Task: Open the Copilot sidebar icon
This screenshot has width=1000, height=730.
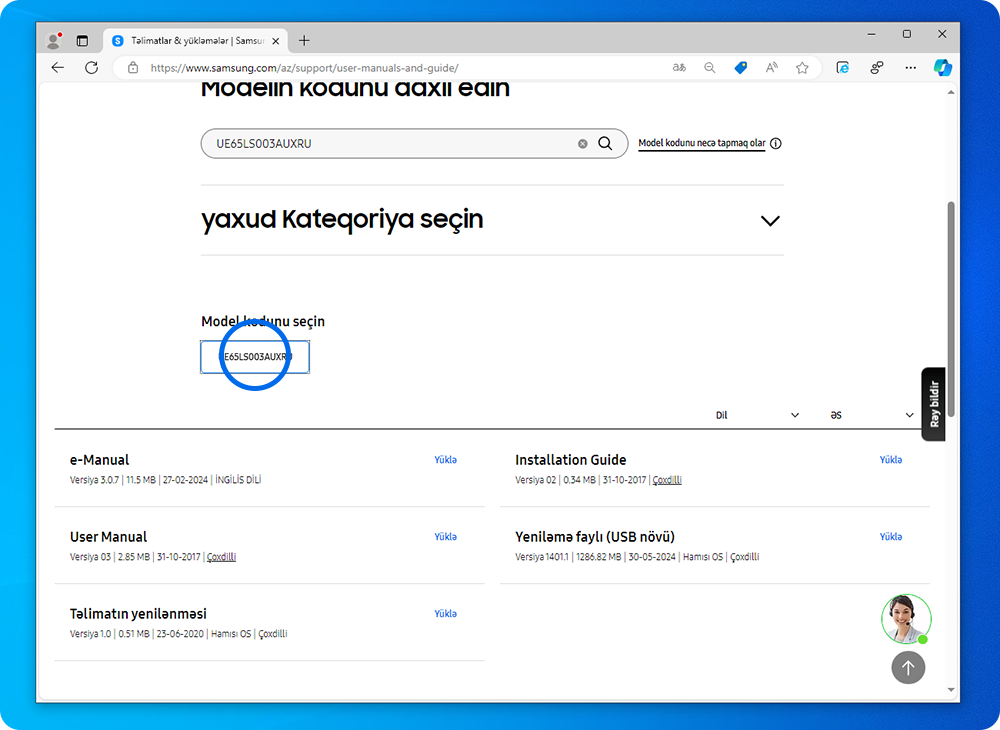Action: click(942, 67)
